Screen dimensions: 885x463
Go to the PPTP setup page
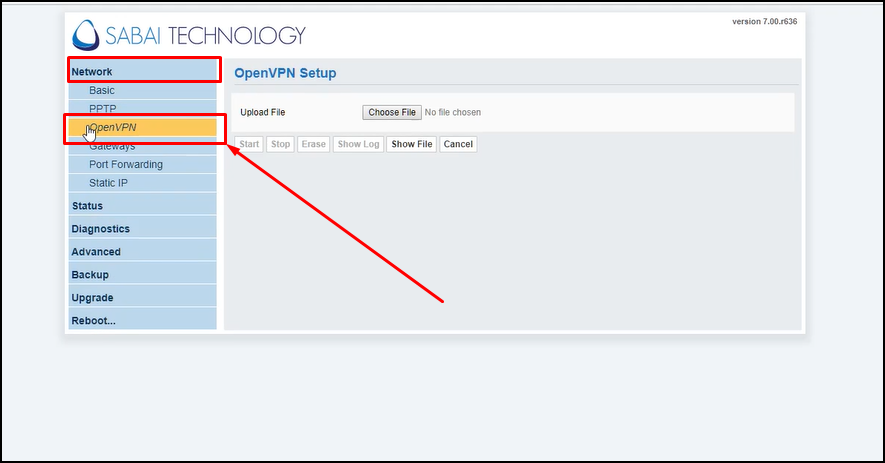click(102, 109)
